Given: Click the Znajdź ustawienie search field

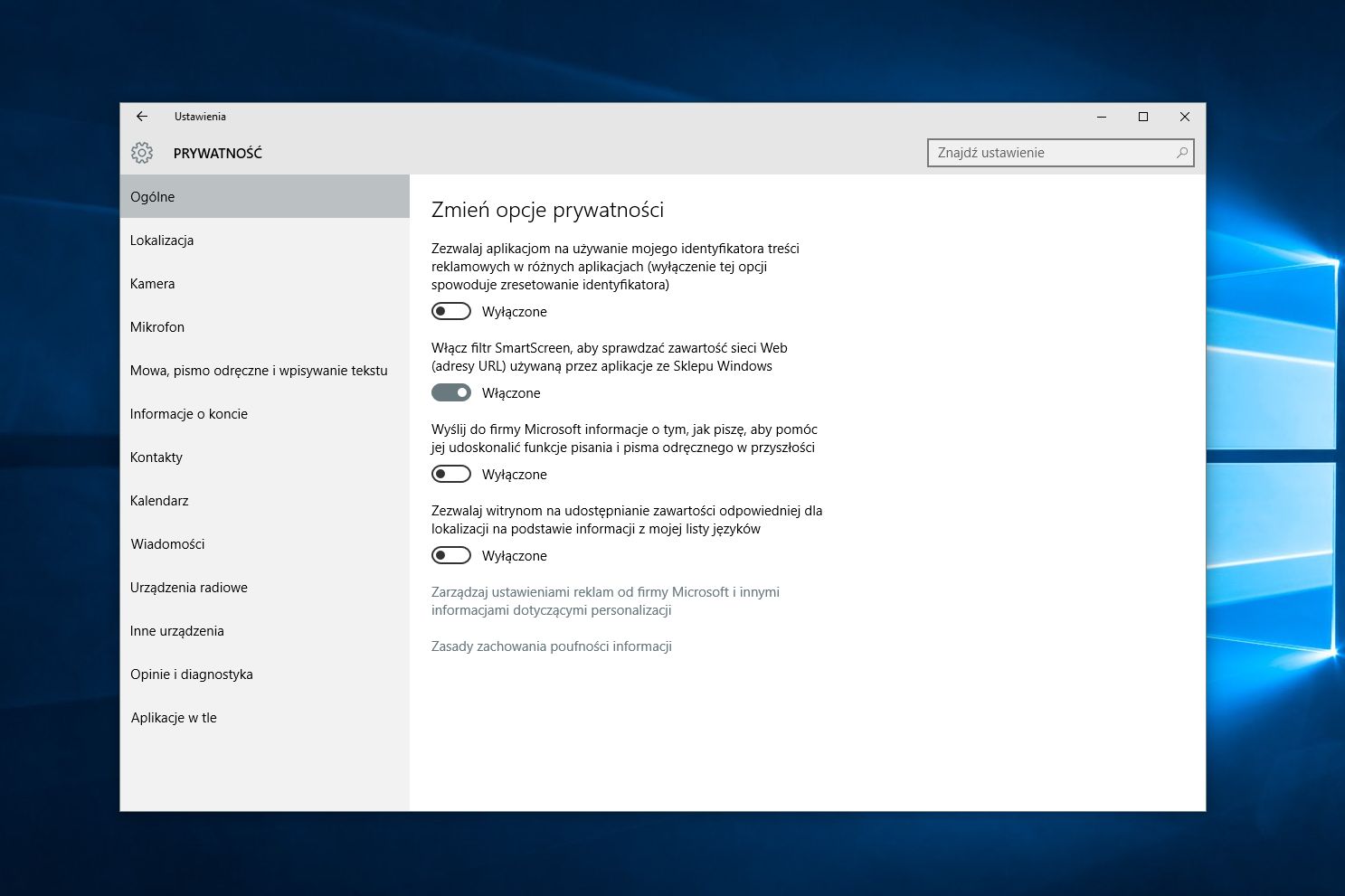Looking at the screenshot, I should pos(1061,153).
